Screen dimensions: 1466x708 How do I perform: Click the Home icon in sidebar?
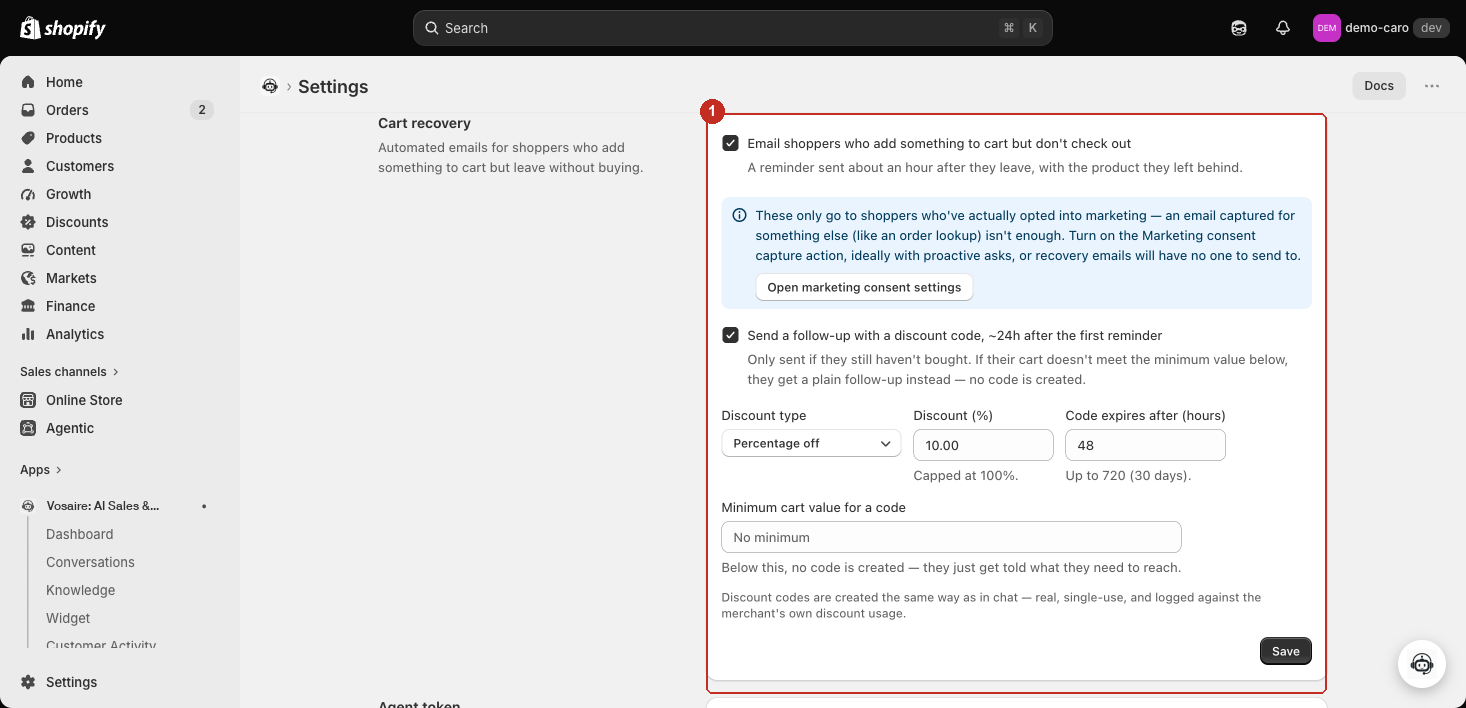point(28,82)
